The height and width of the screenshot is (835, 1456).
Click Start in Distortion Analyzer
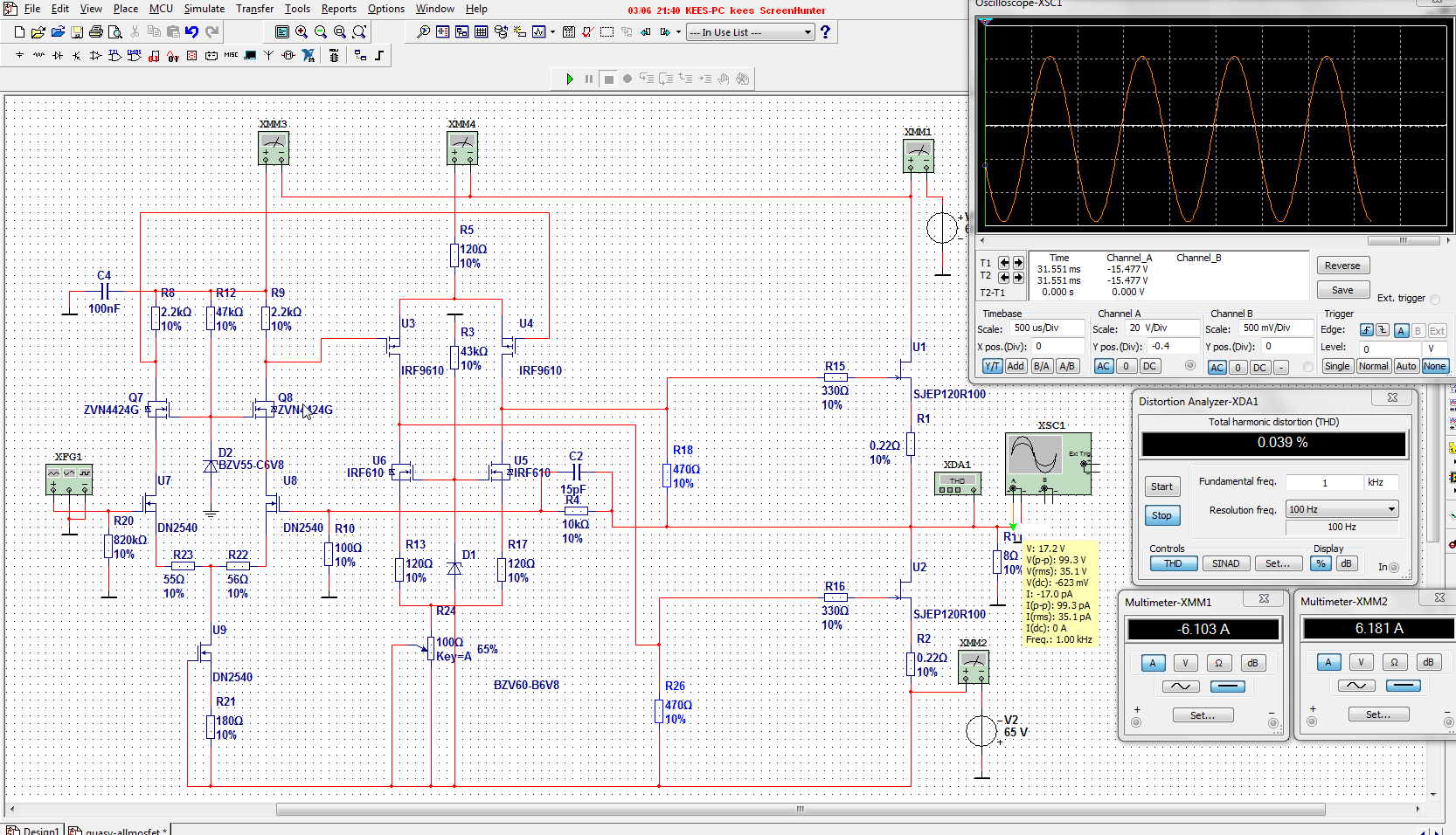point(1161,487)
